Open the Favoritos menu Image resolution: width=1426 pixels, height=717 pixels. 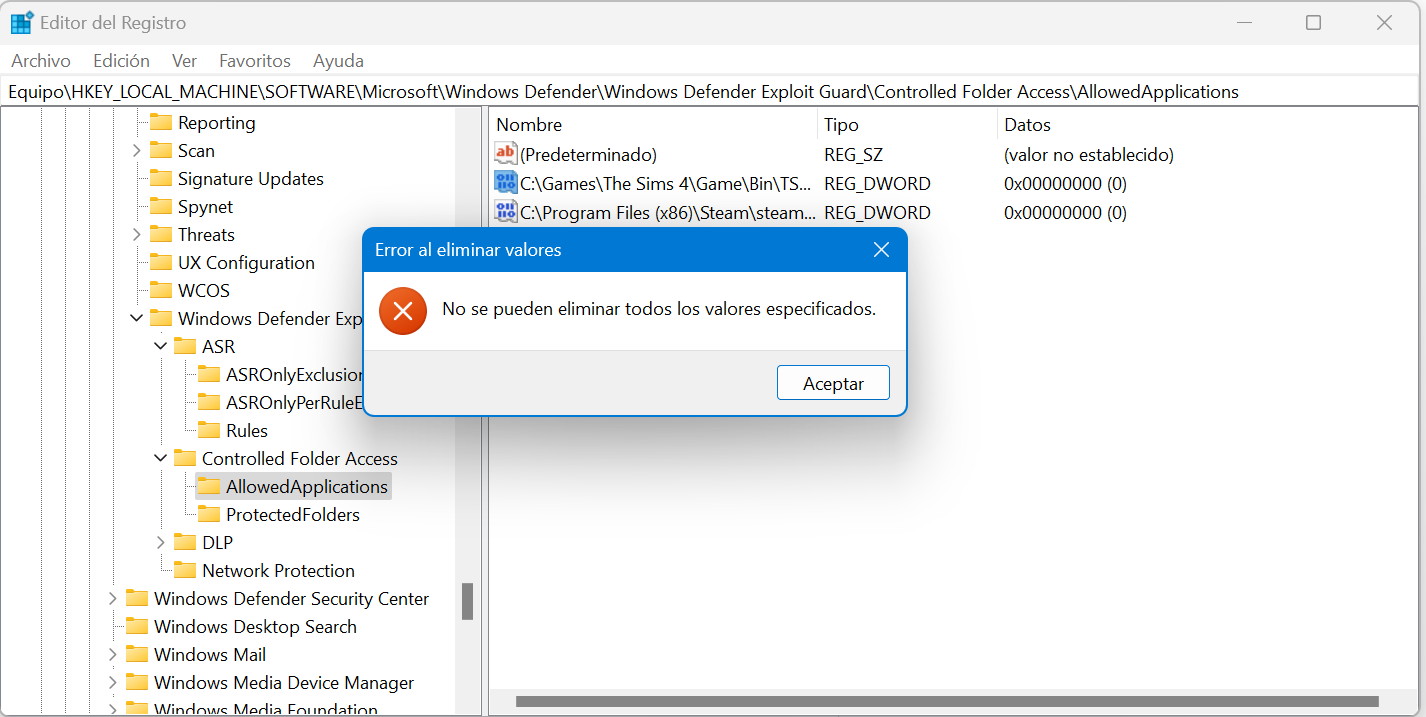coord(255,61)
